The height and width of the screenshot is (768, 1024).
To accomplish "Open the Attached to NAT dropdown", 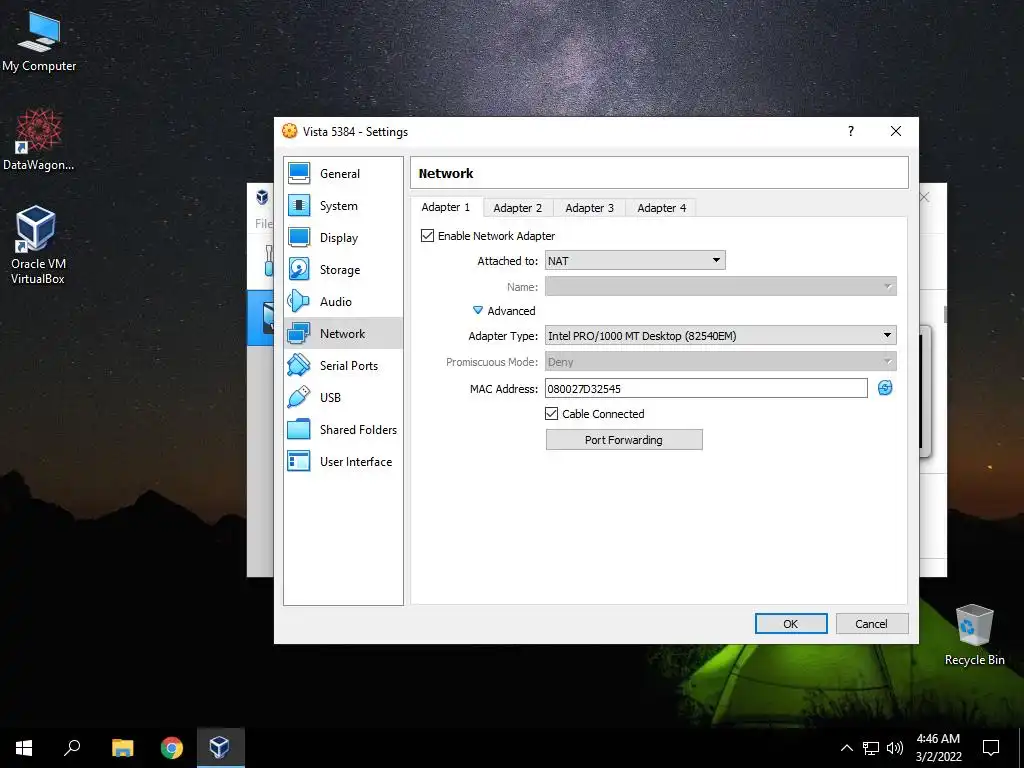I will click(635, 260).
